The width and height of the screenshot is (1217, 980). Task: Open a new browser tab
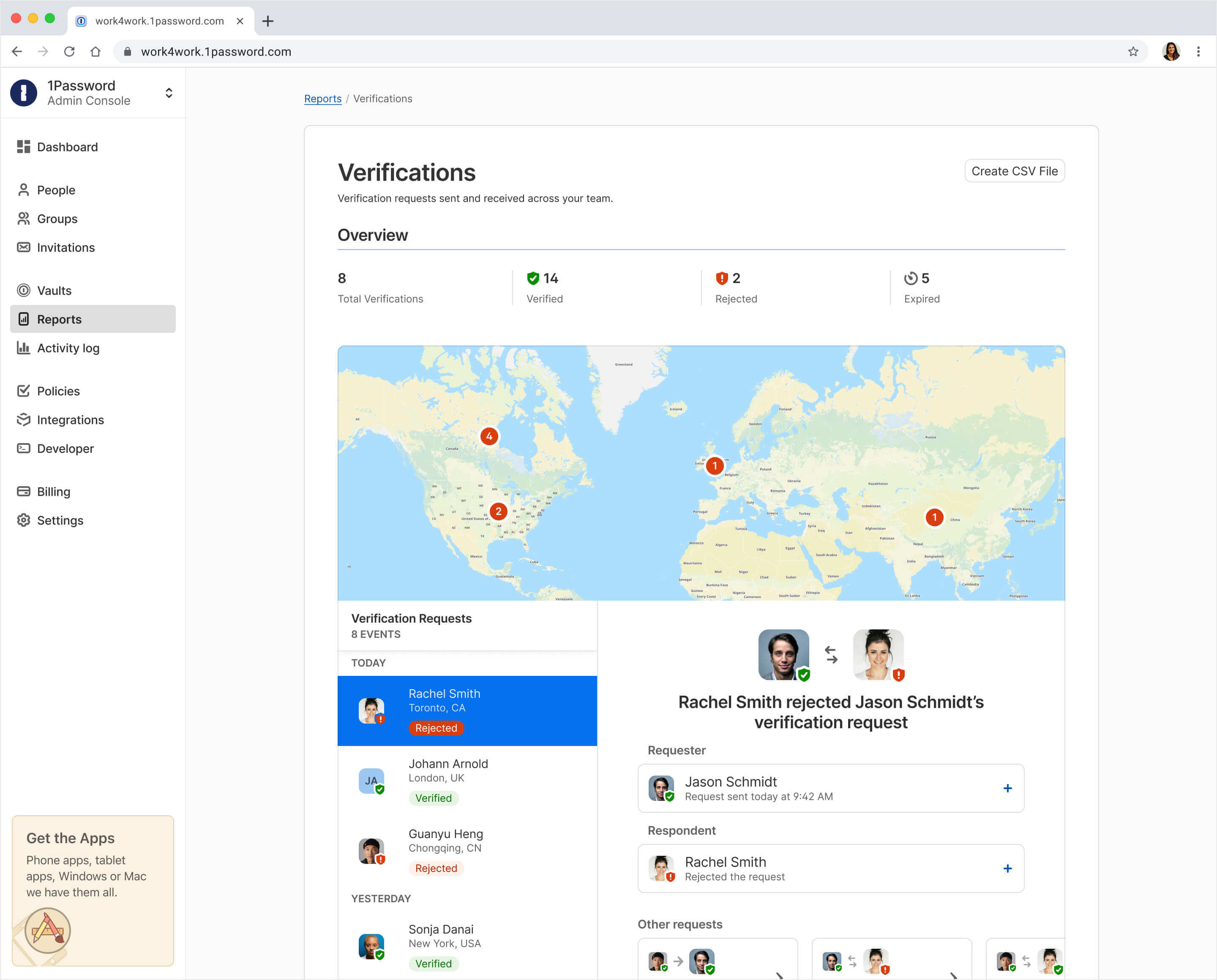click(x=267, y=21)
